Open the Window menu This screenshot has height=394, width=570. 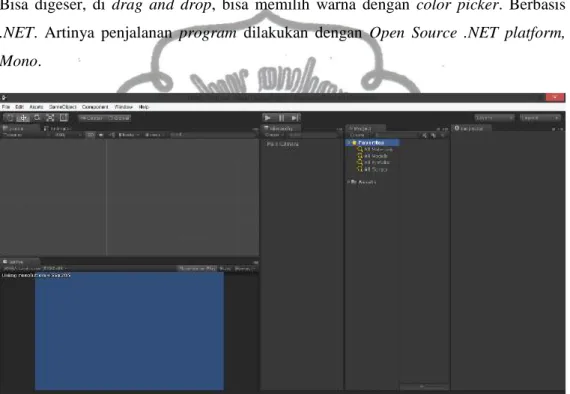pos(124,107)
